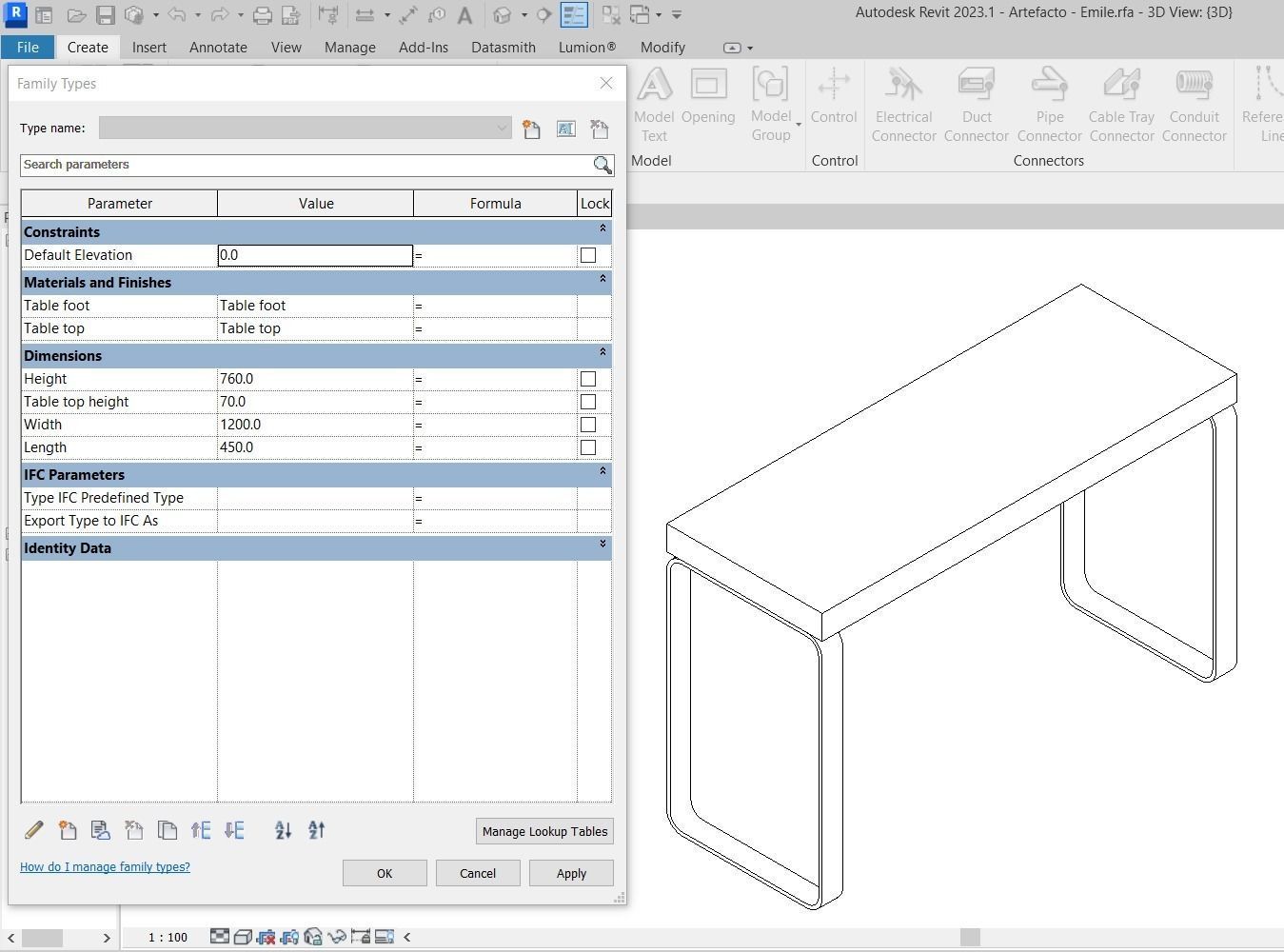Collapse the IFC Parameters group
The height and width of the screenshot is (952, 1284).
(602, 471)
